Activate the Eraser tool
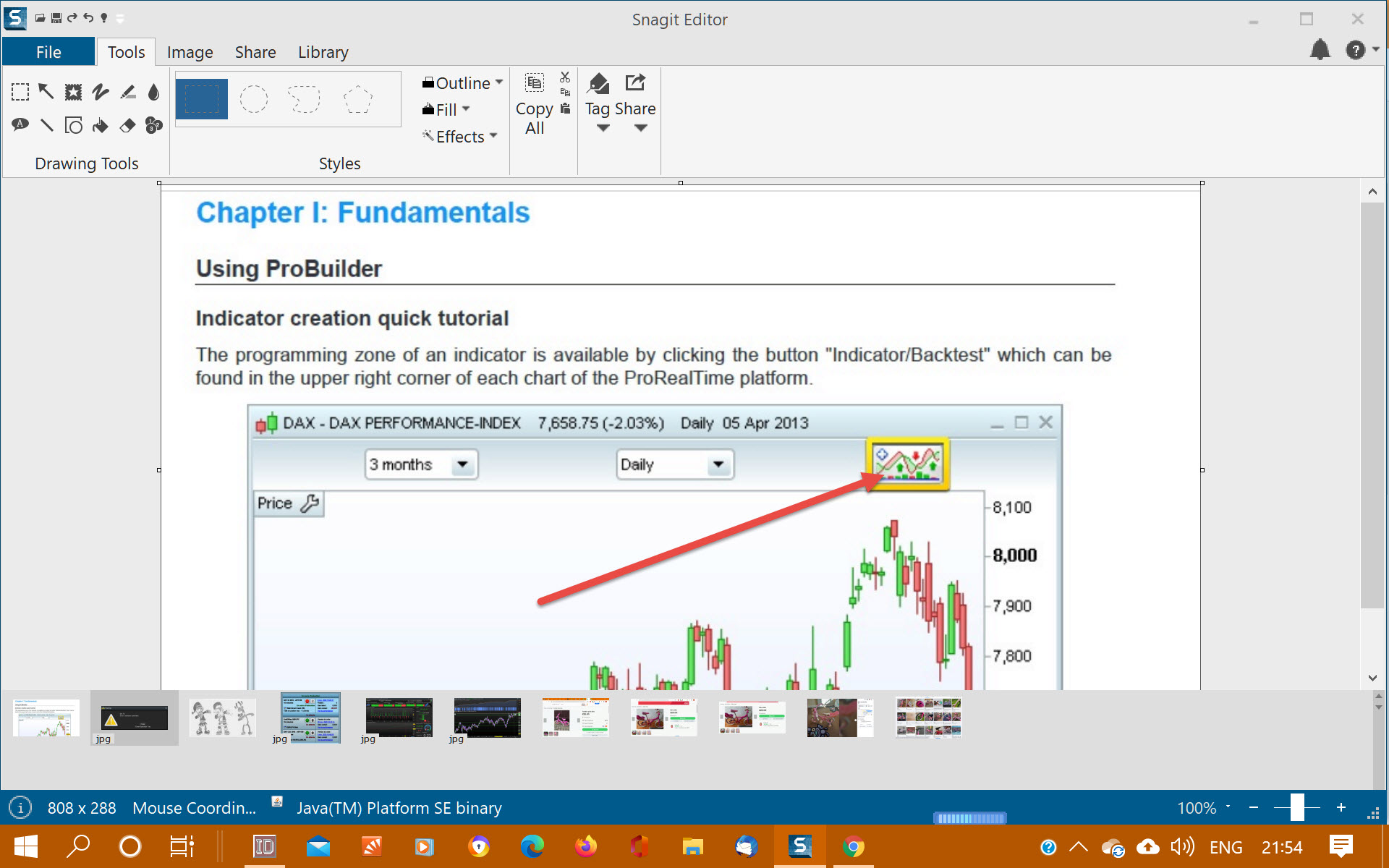The width and height of the screenshot is (1389, 868). coord(127,125)
